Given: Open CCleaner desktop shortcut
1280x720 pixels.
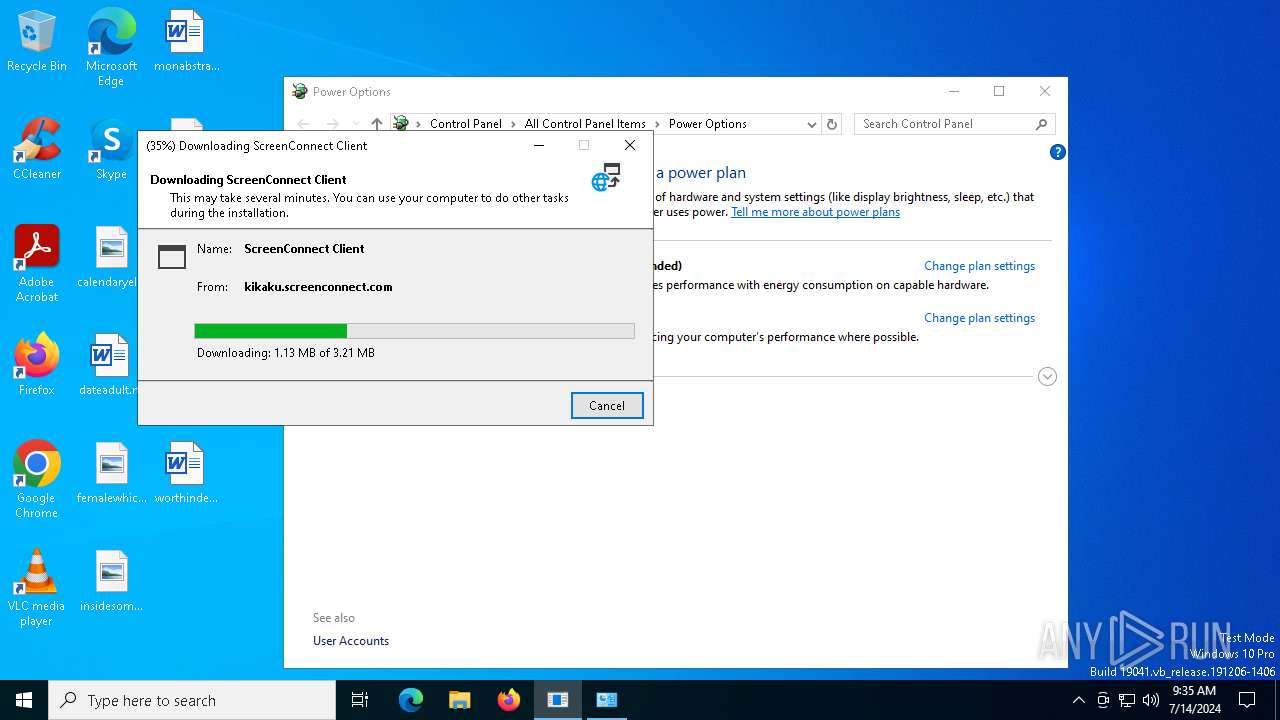Looking at the screenshot, I should tap(37, 150).
